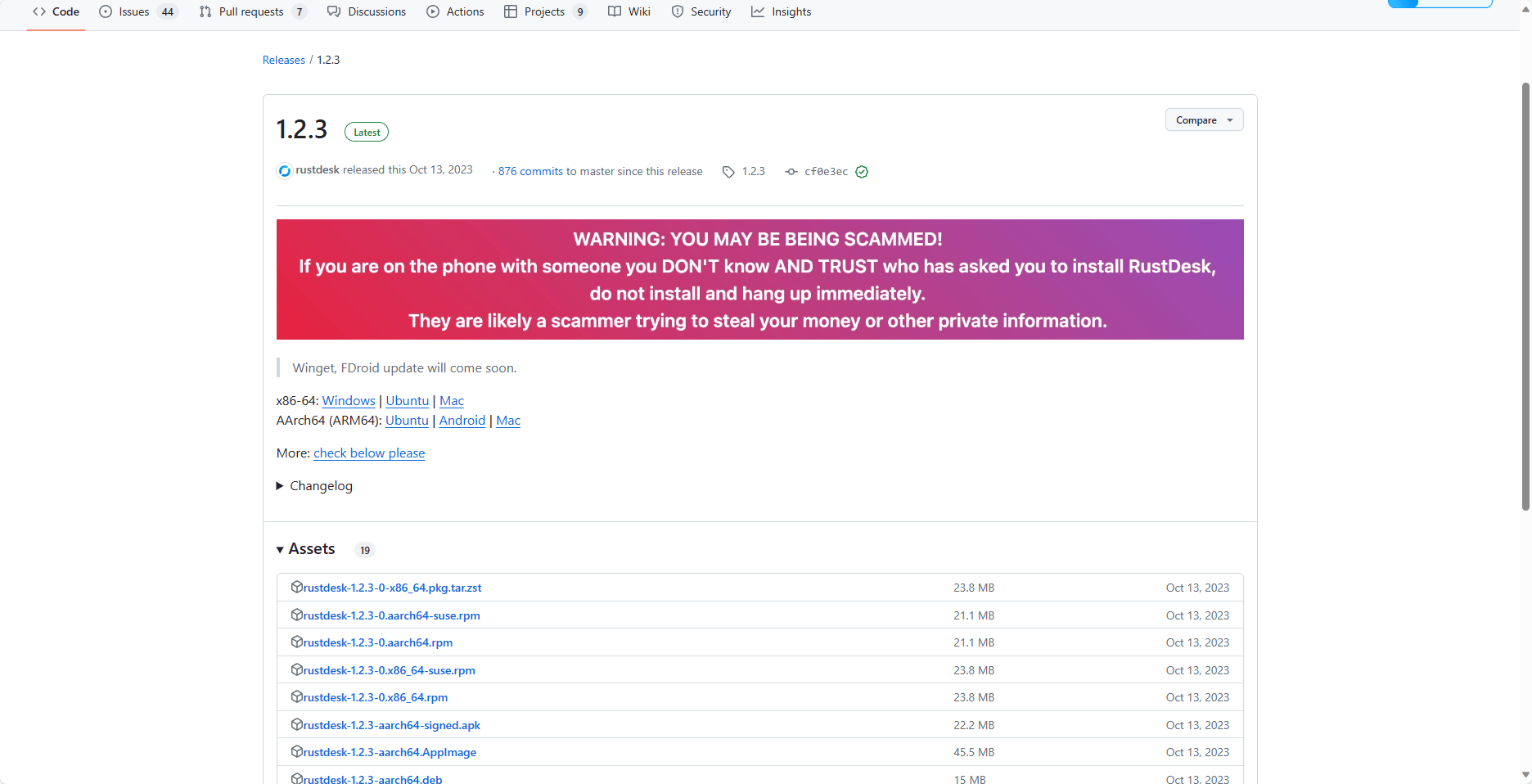Image resolution: width=1532 pixels, height=784 pixels.
Task: Go back to Releases breadcrumb
Action: pos(283,60)
